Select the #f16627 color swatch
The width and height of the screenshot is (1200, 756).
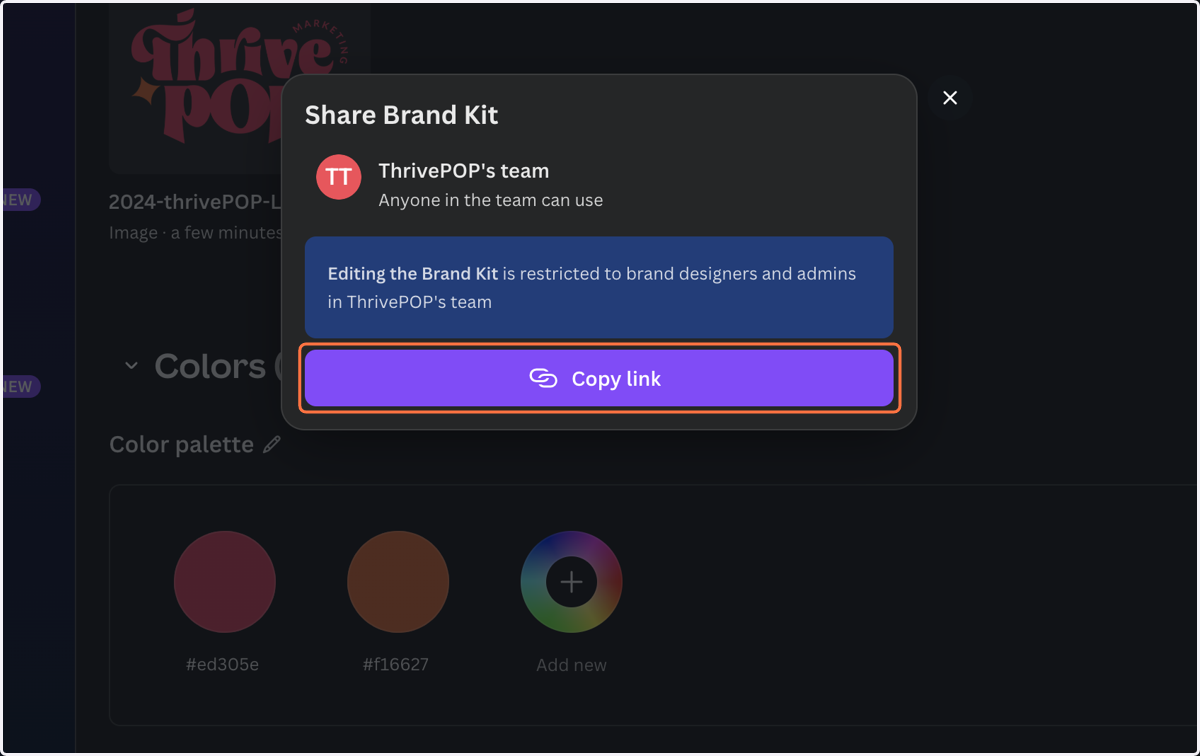tap(398, 582)
